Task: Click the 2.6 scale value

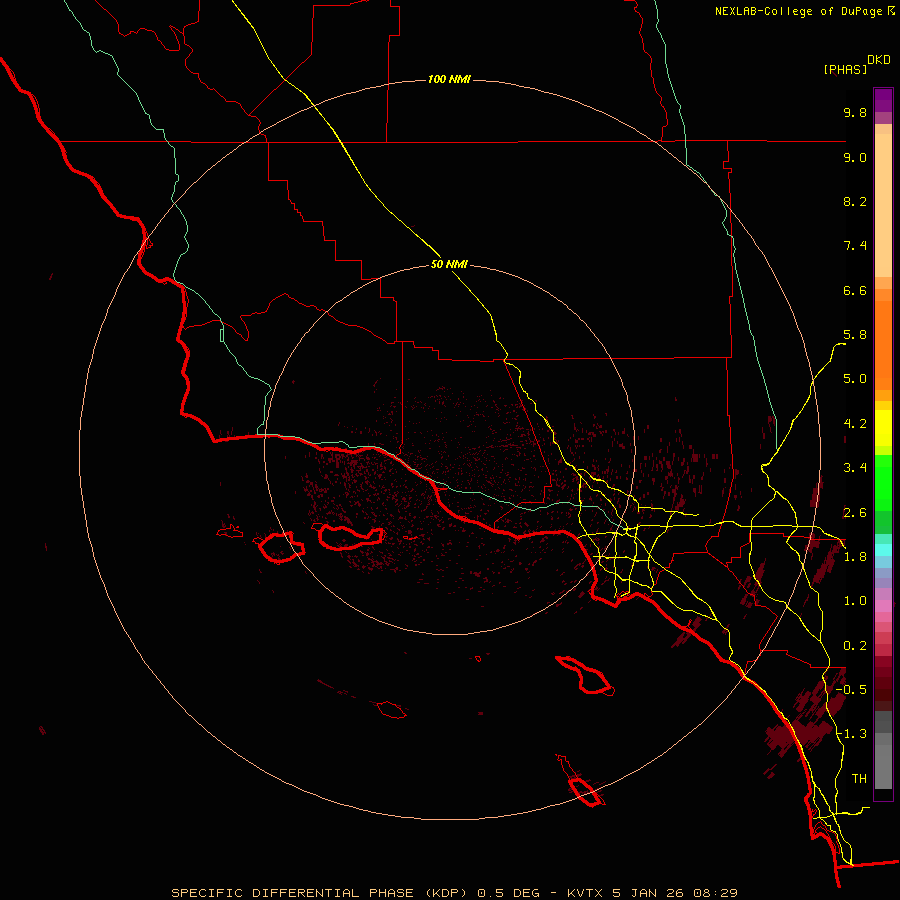Action: [855, 513]
